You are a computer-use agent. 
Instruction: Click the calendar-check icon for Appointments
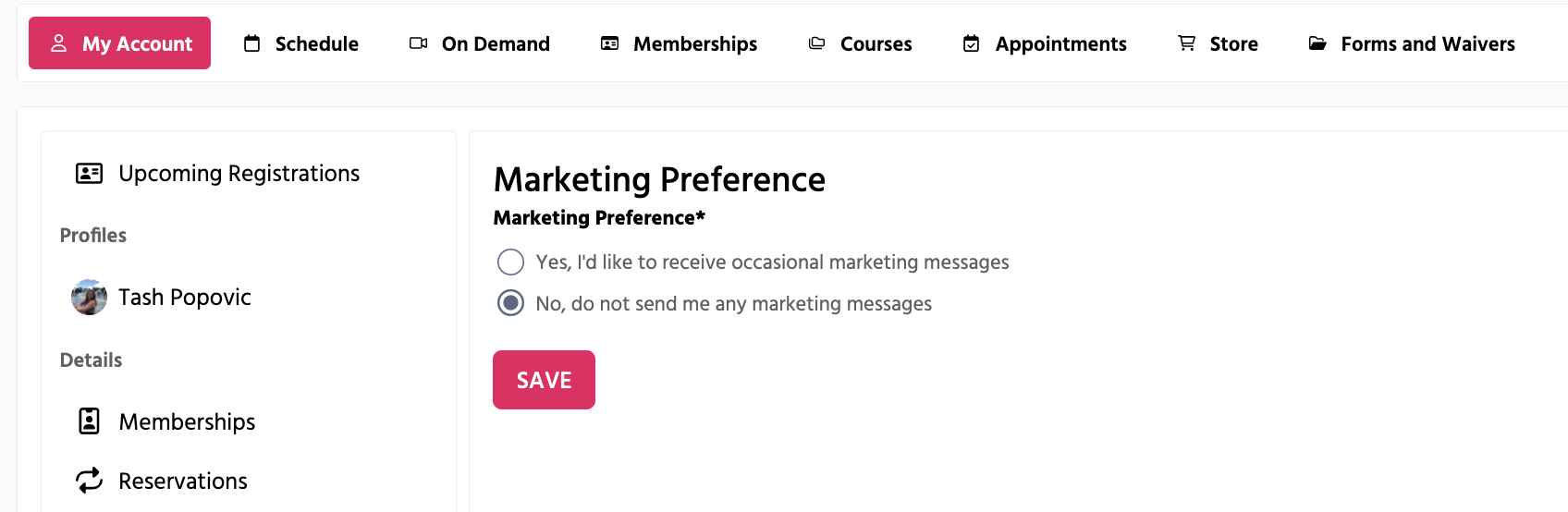[971, 43]
